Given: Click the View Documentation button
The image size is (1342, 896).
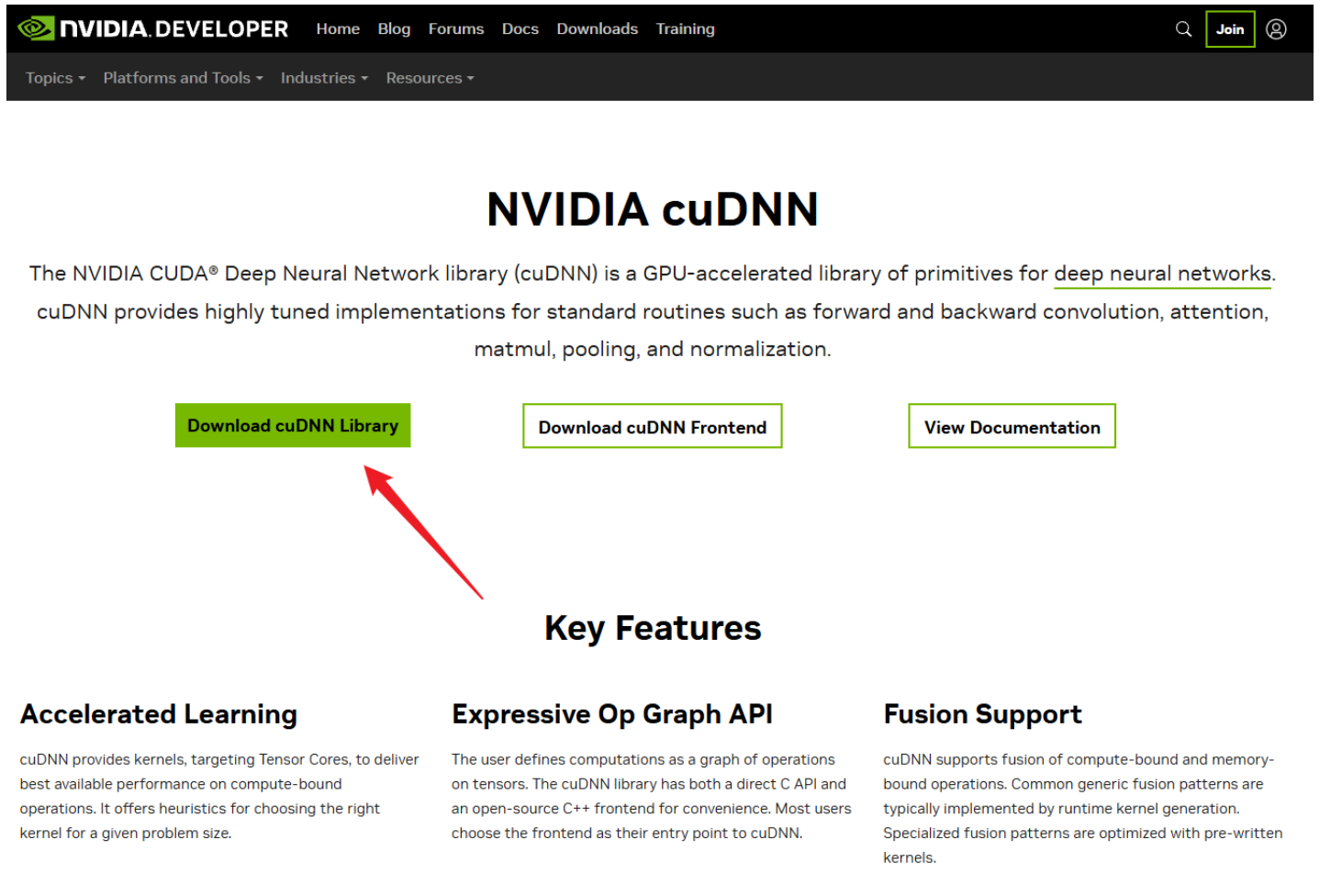Looking at the screenshot, I should click(1012, 426).
